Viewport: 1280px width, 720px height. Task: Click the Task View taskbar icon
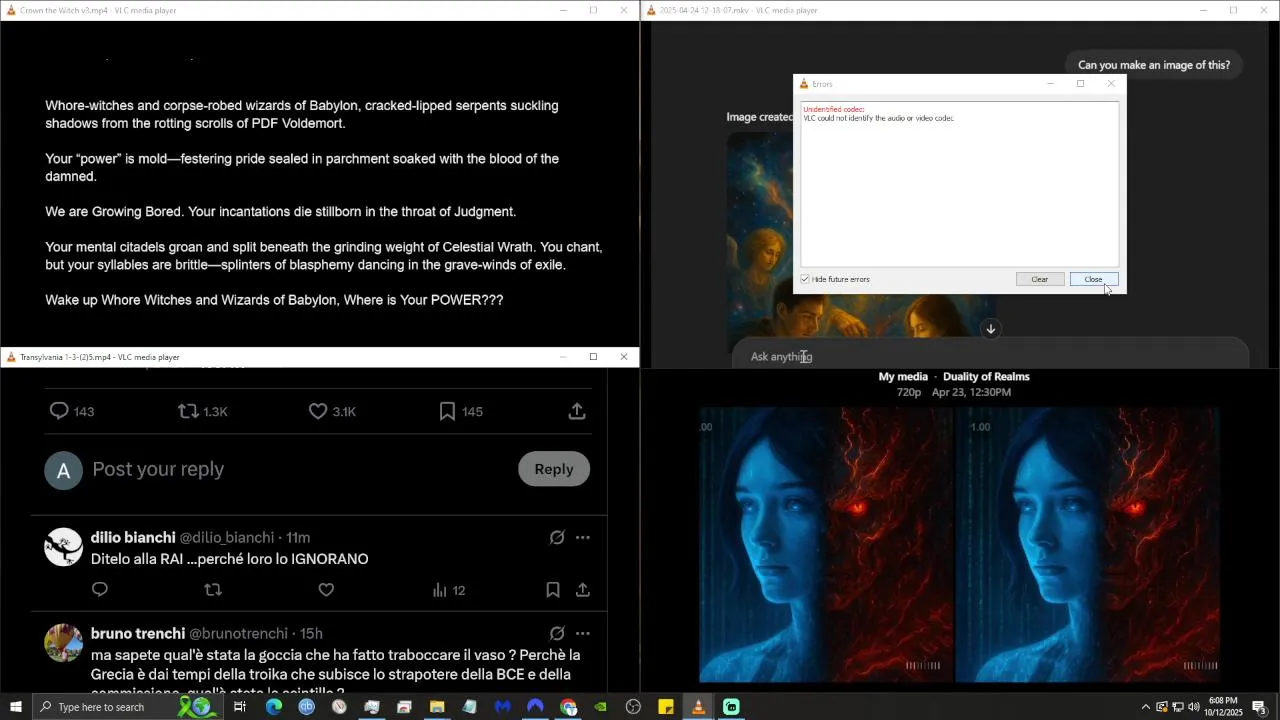click(240, 707)
